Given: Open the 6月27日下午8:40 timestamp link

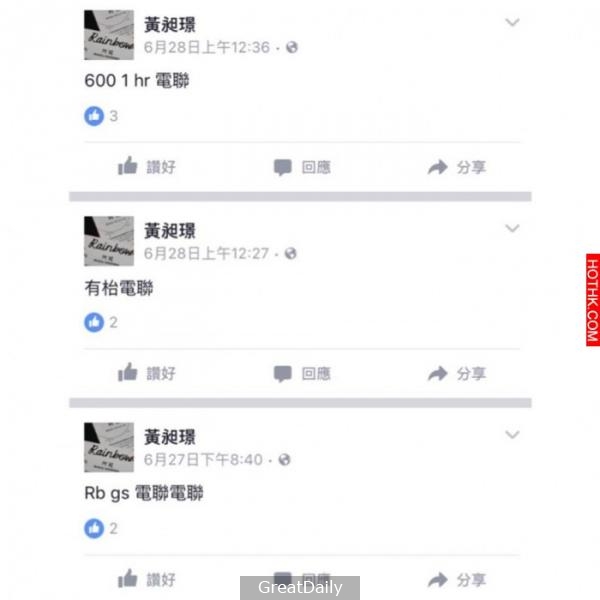Looking at the screenshot, I should click(203, 460).
